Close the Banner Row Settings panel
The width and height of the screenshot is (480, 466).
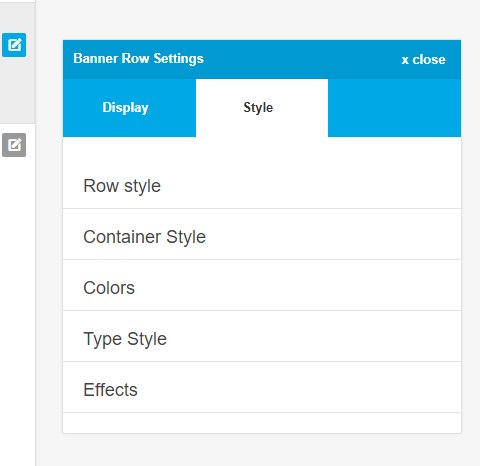pos(423,59)
